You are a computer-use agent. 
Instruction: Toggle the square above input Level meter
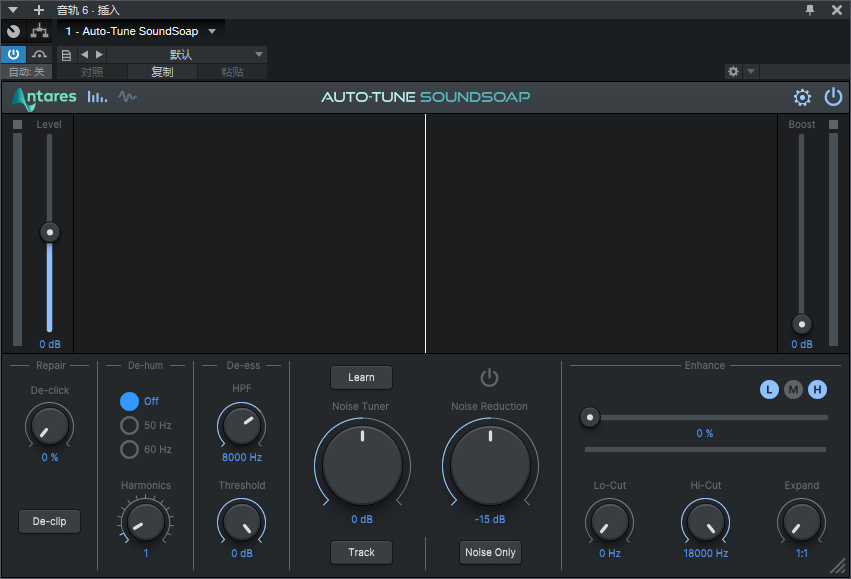[x=17, y=124]
